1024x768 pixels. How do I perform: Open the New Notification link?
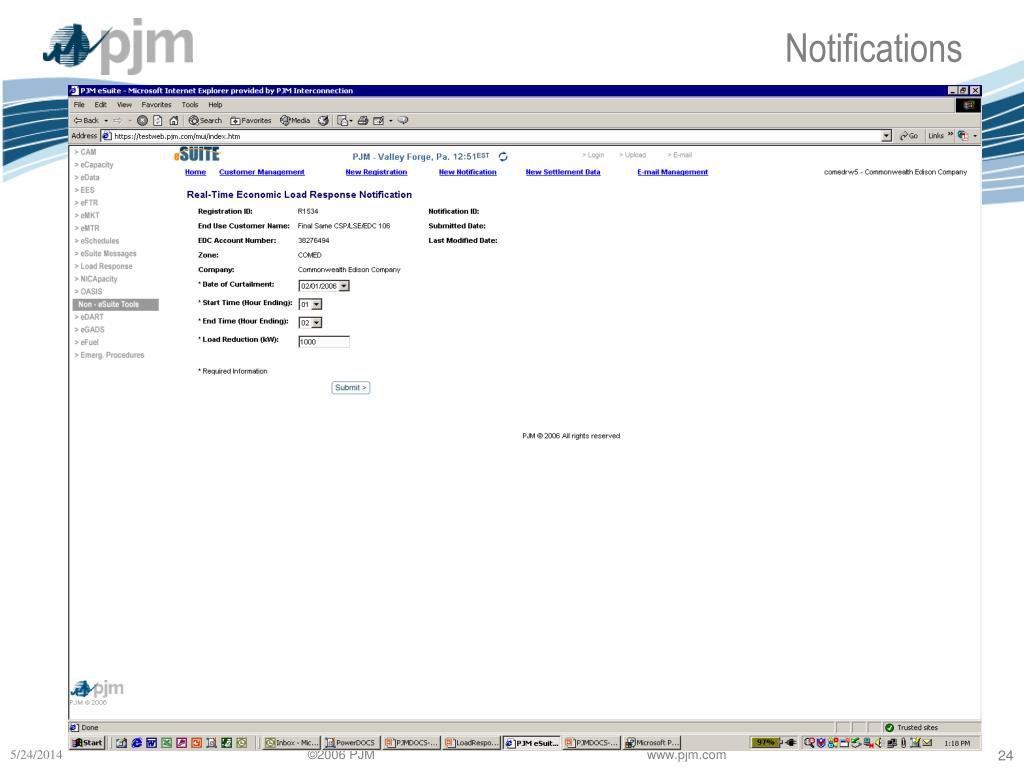click(468, 172)
